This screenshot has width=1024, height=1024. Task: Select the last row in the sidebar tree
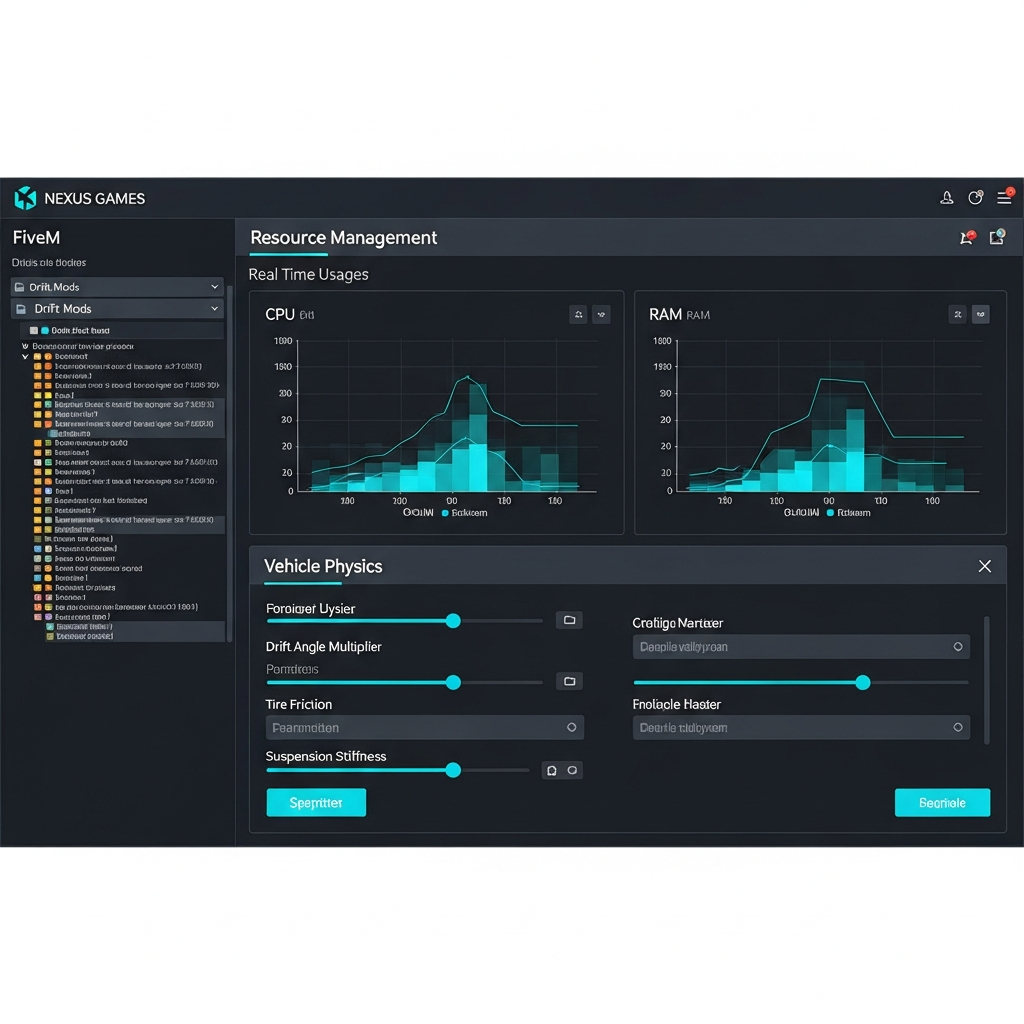[x=134, y=636]
